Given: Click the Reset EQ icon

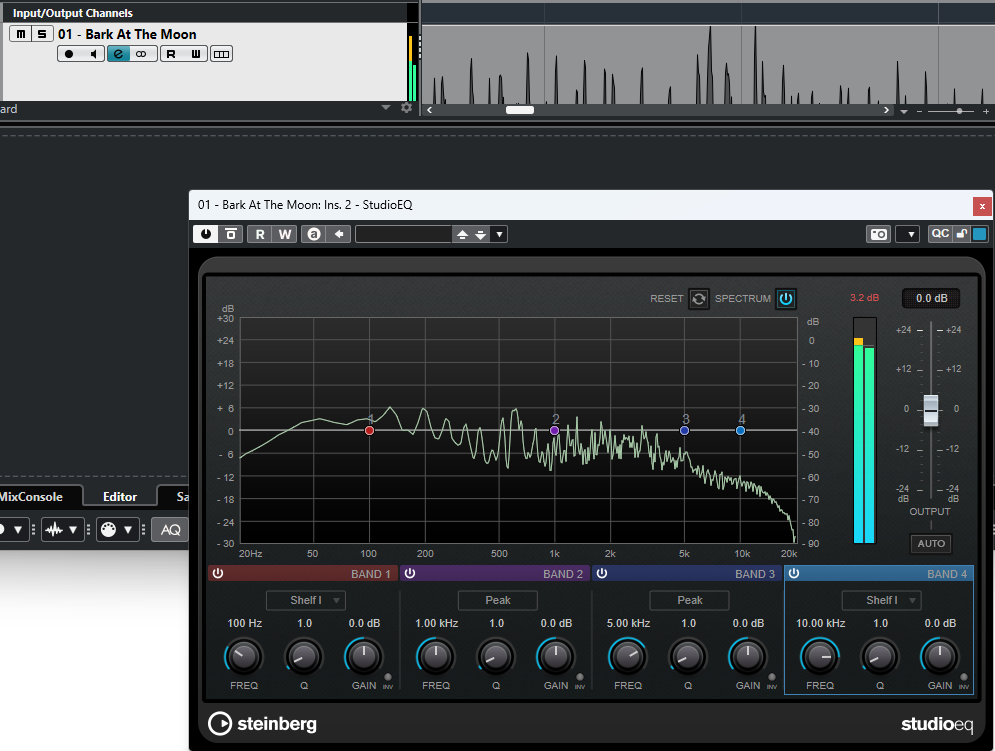Looking at the screenshot, I should (699, 299).
